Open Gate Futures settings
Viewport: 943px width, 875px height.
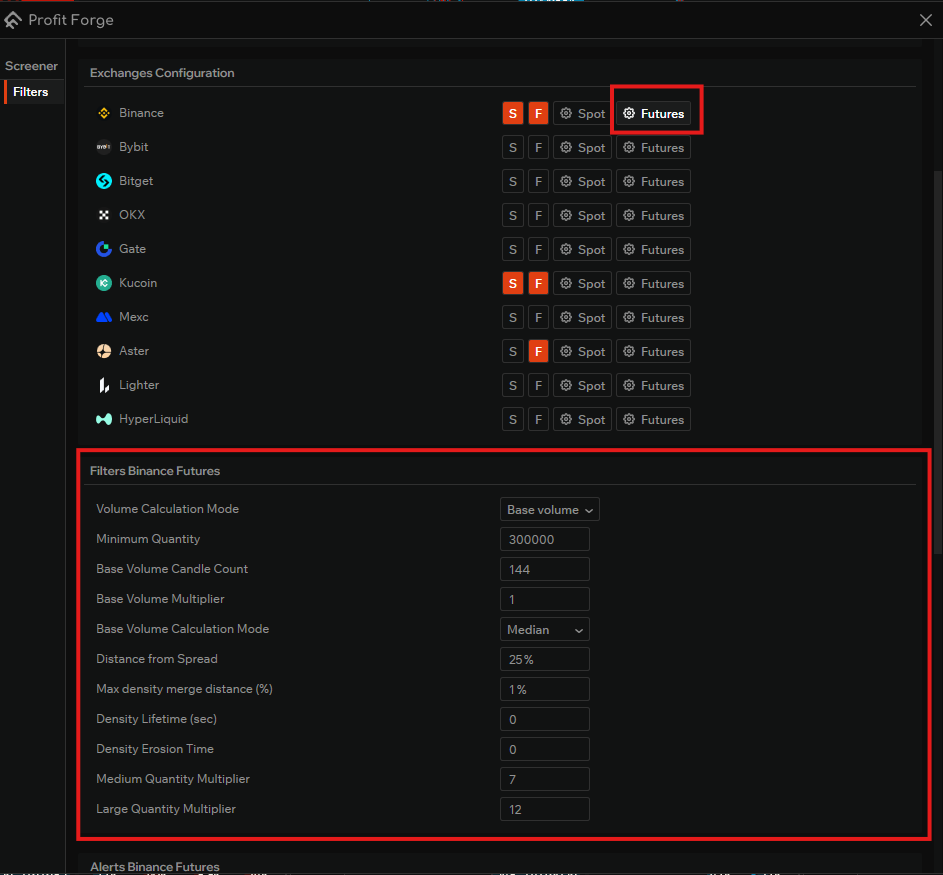653,250
